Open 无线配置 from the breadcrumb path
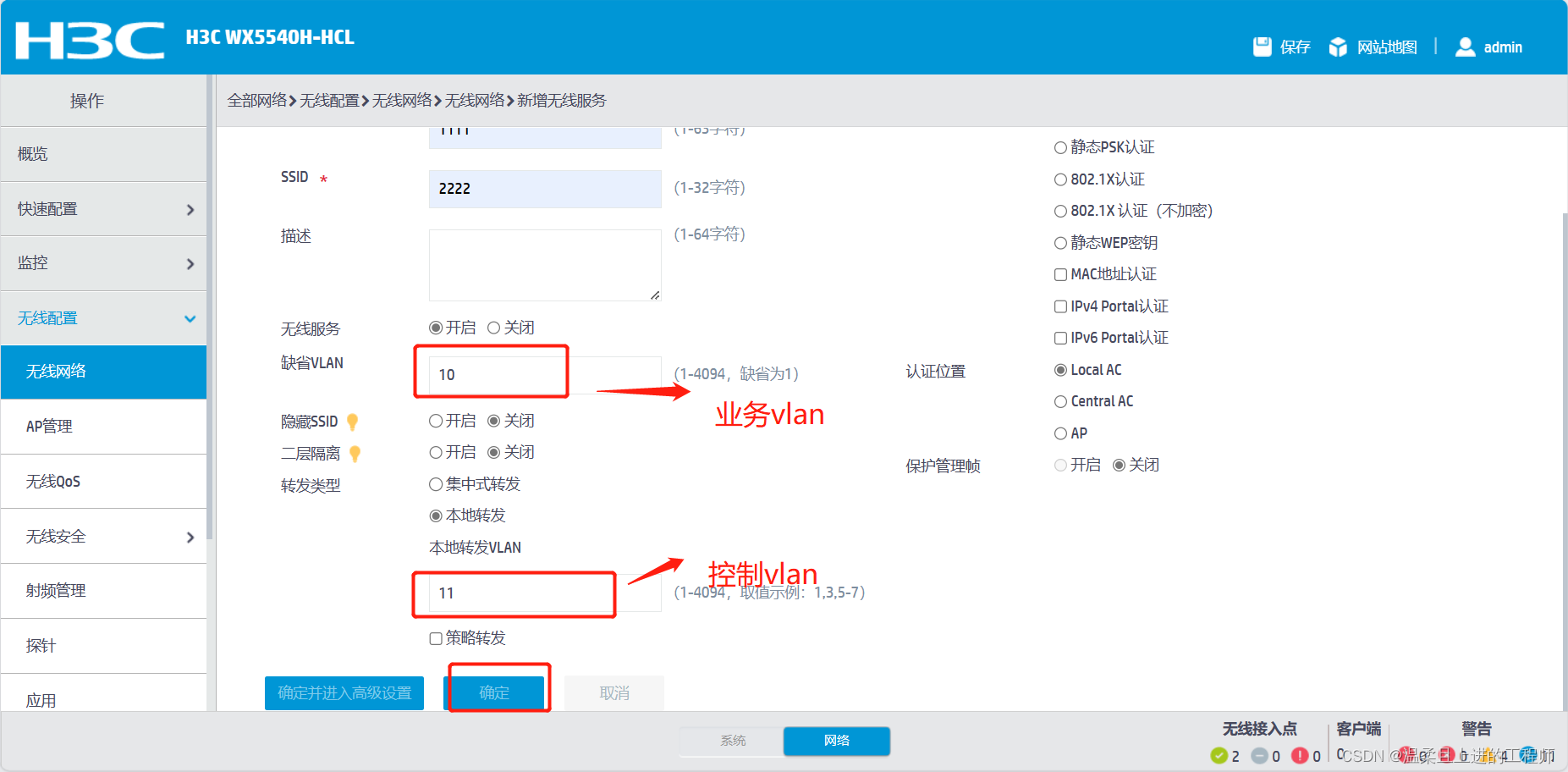 [331, 100]
